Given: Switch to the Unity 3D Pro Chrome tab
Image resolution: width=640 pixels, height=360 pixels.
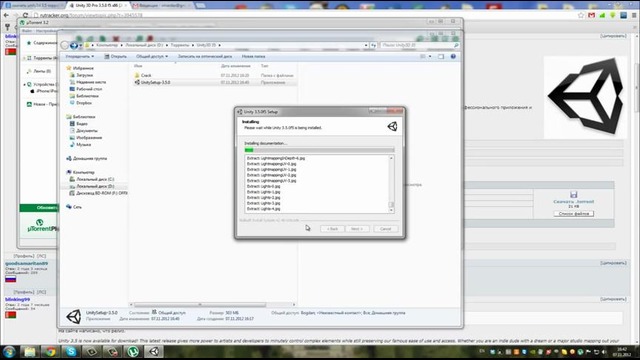Looking at the screenshot, I should [x=98, y=5].
